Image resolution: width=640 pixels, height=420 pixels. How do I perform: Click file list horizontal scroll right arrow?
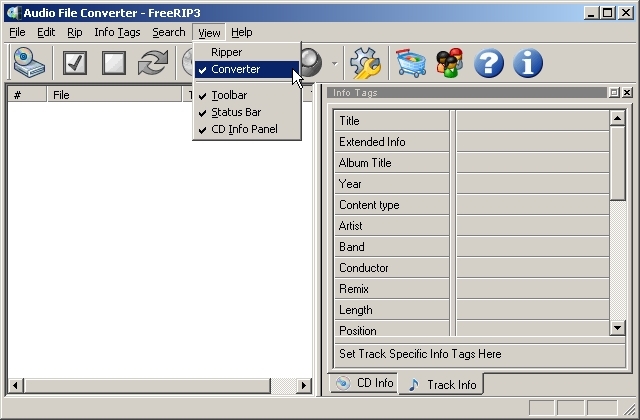coord(304,385)
